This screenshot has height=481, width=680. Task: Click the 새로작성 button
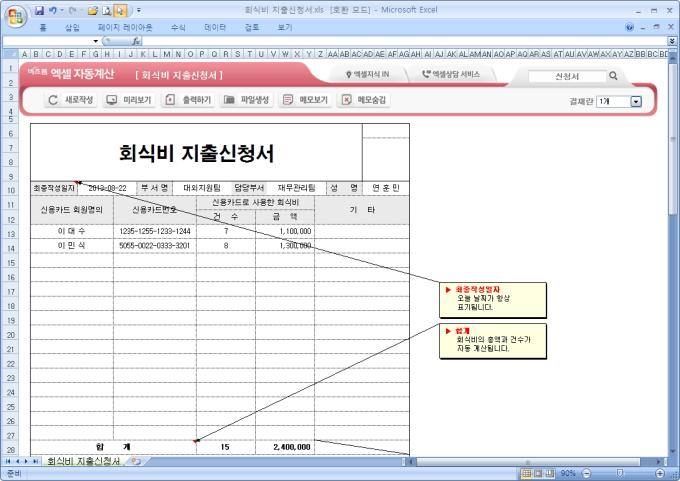(71, 100)
